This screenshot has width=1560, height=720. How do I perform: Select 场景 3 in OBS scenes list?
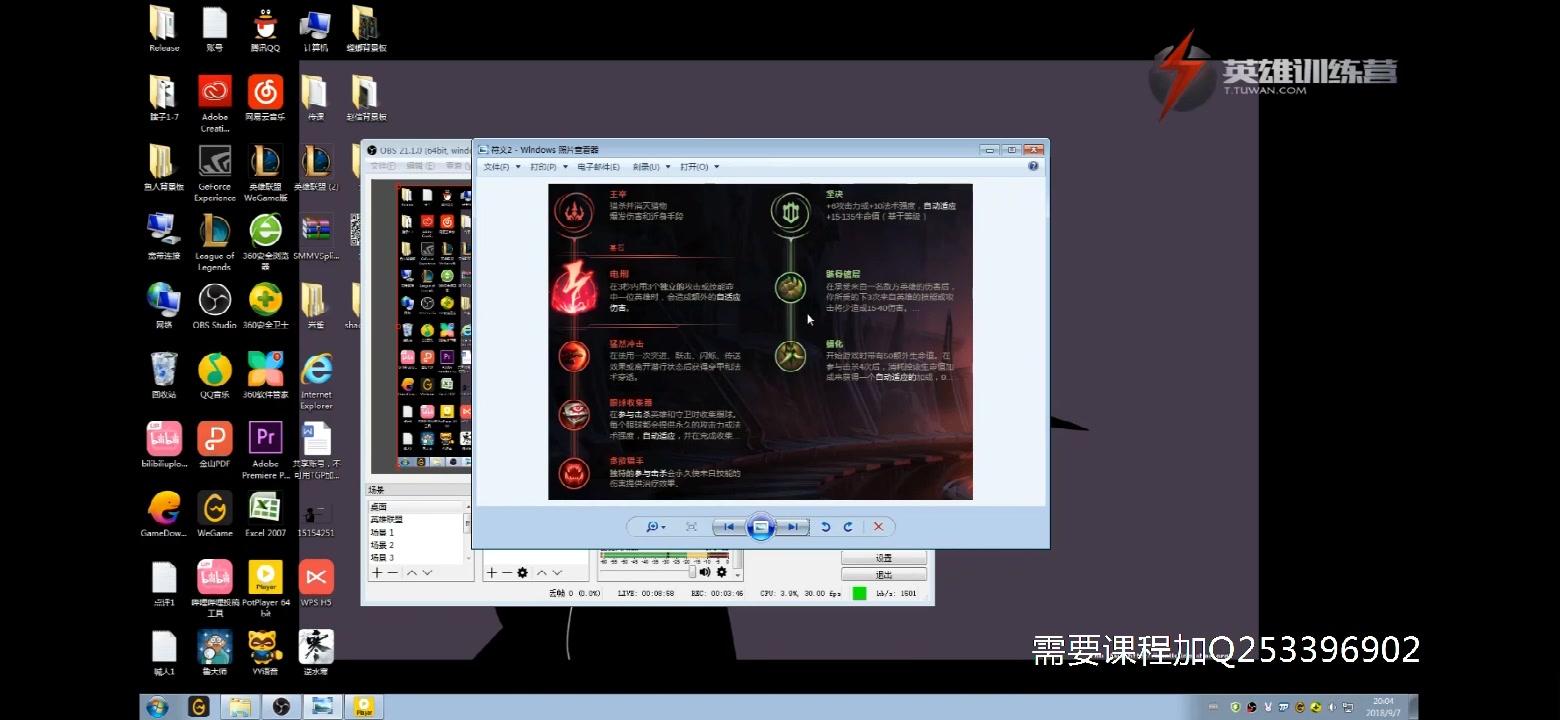pos(415,558)
